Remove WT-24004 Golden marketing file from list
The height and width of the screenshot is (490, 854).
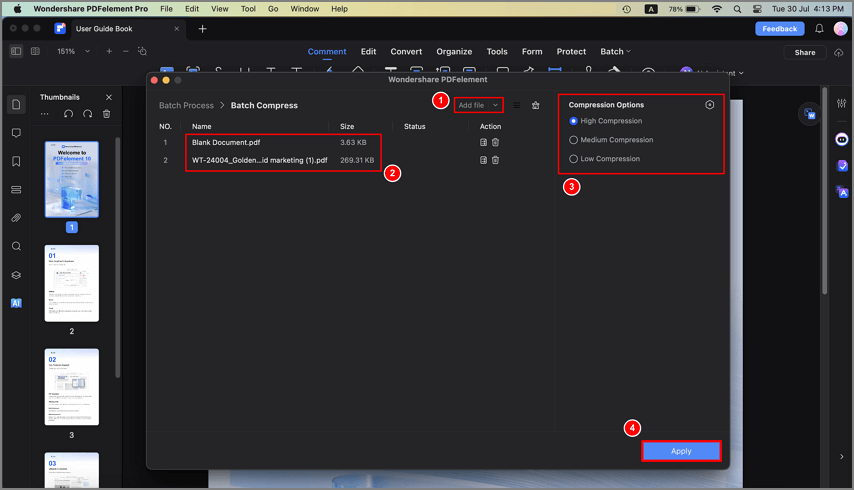tap(496, 160)
